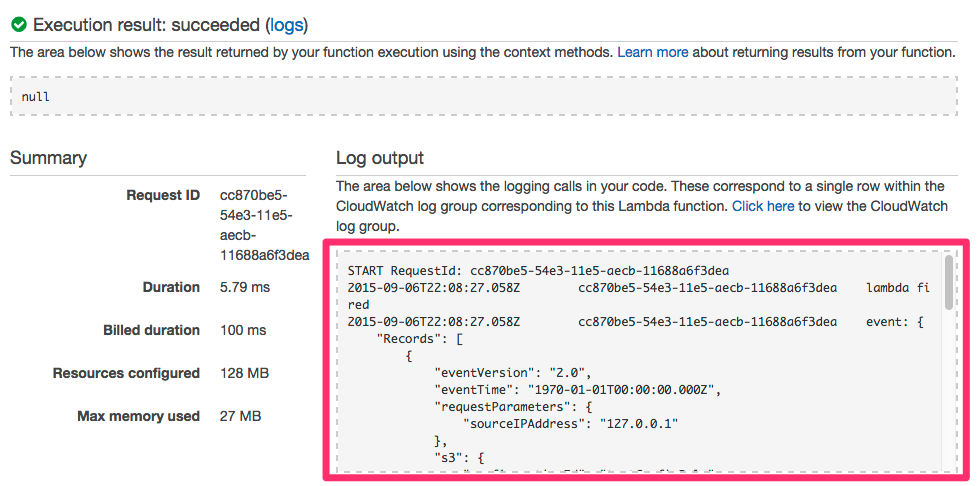Click the Billed duration value 100 ms
This screenshot has height=486, width=978.
coord(243,330)
